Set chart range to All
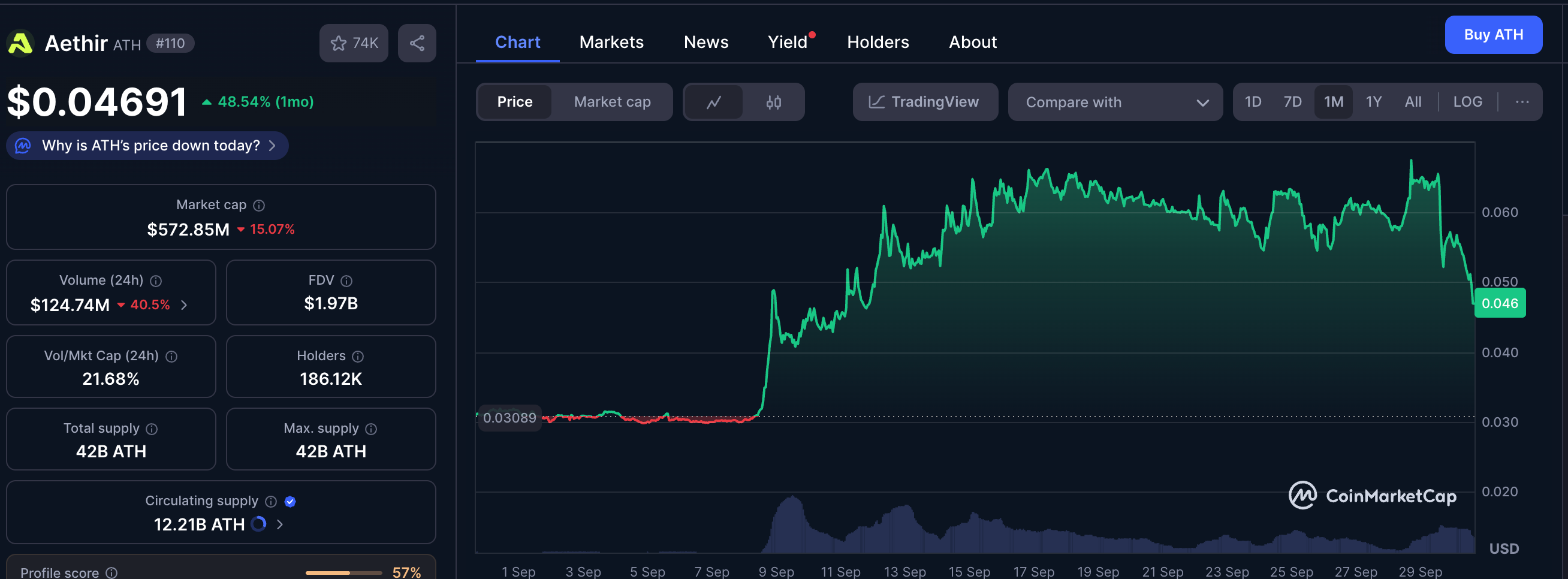1568x579 pixels. pyautogui.click(x=1413, y=102)
